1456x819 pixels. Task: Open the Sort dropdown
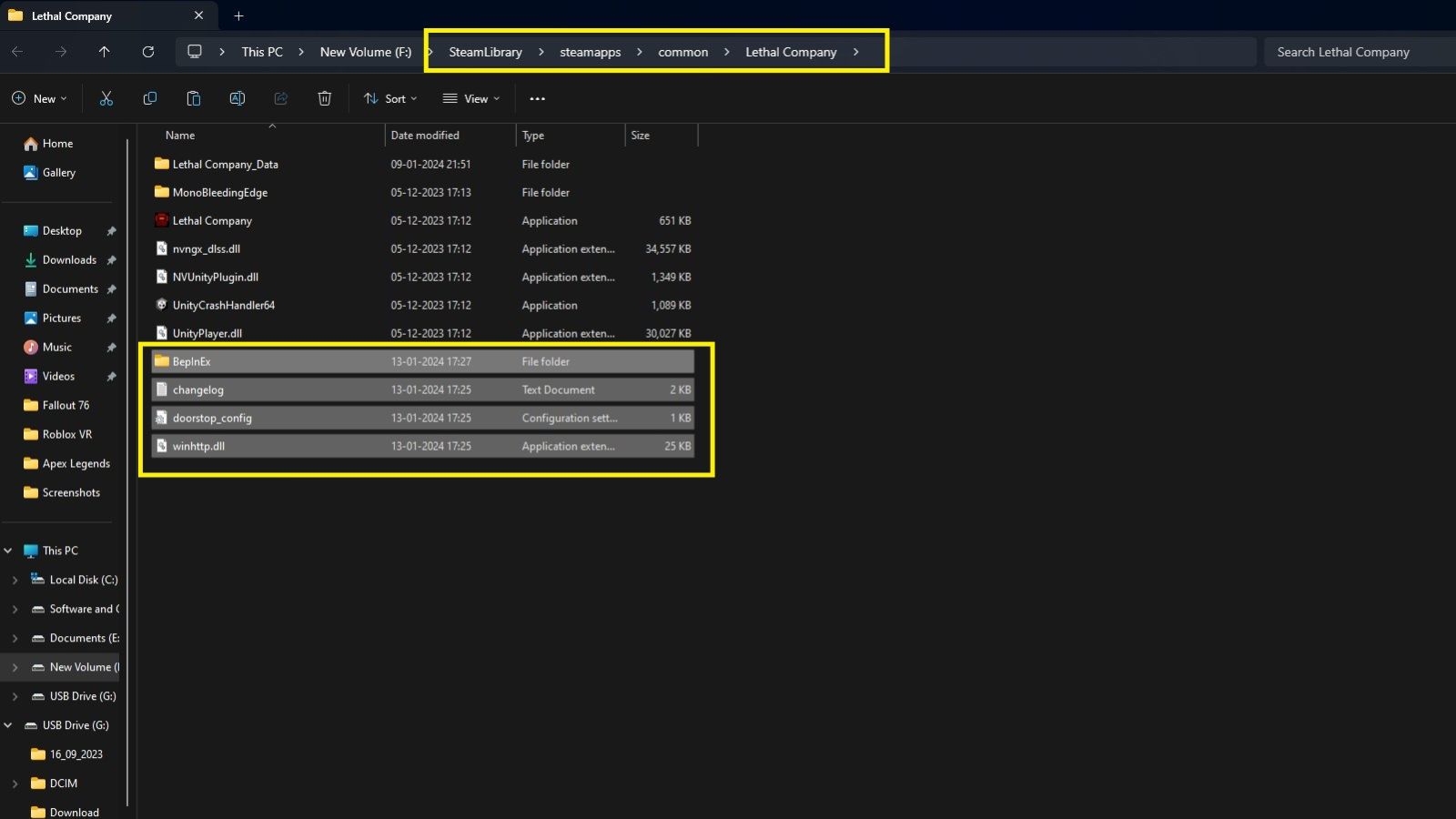point(389,98)
